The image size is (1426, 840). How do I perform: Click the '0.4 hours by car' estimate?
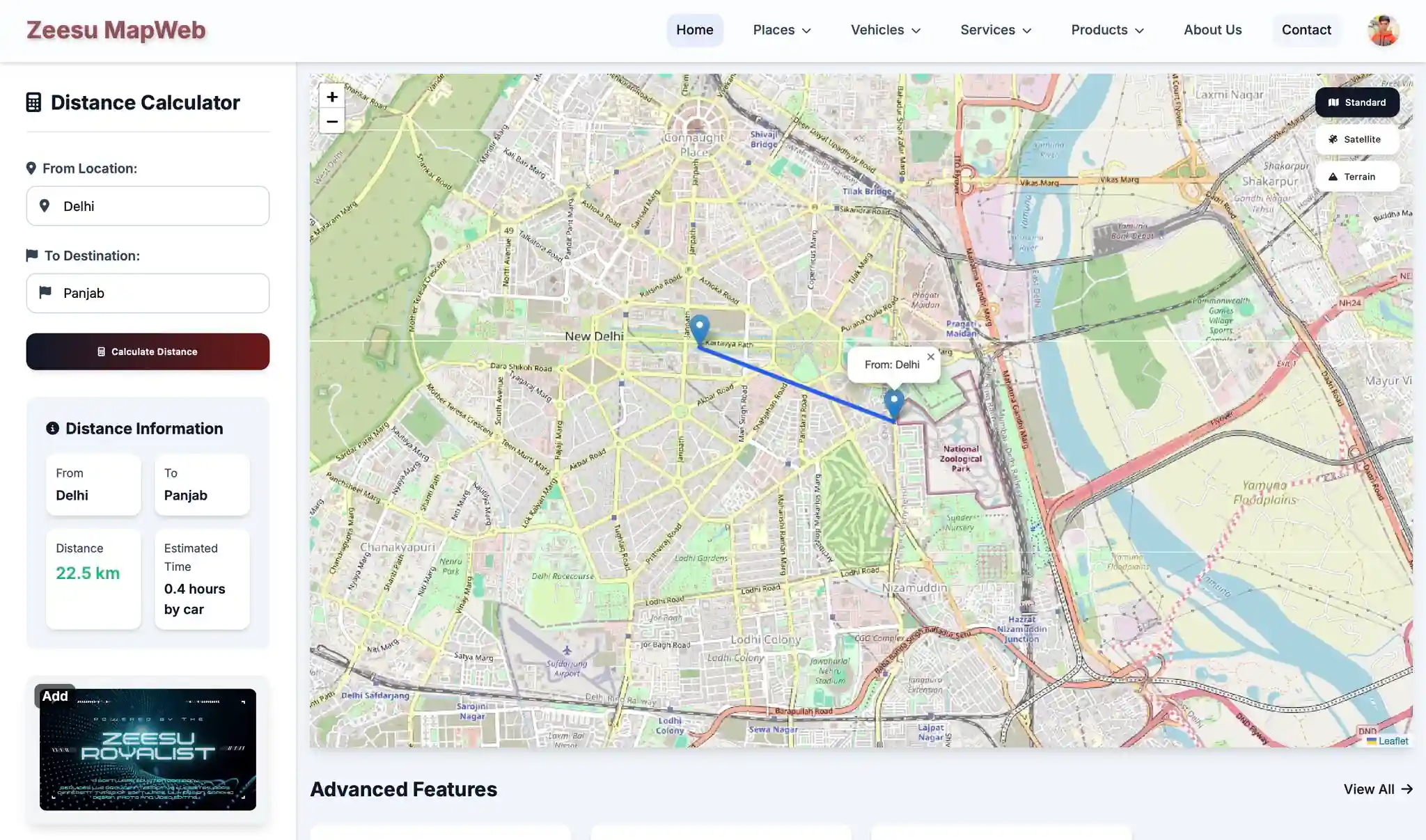pyautogui.click(x=195, y=599)
